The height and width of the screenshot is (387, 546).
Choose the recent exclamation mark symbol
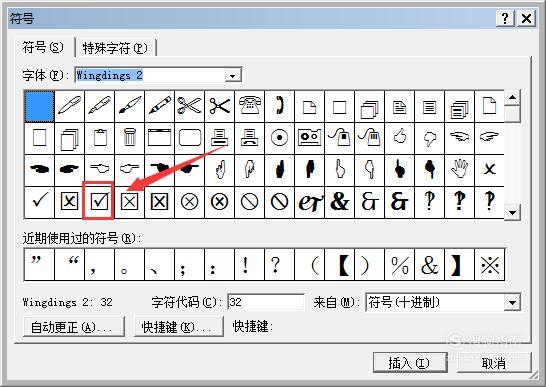click(250, 265)
